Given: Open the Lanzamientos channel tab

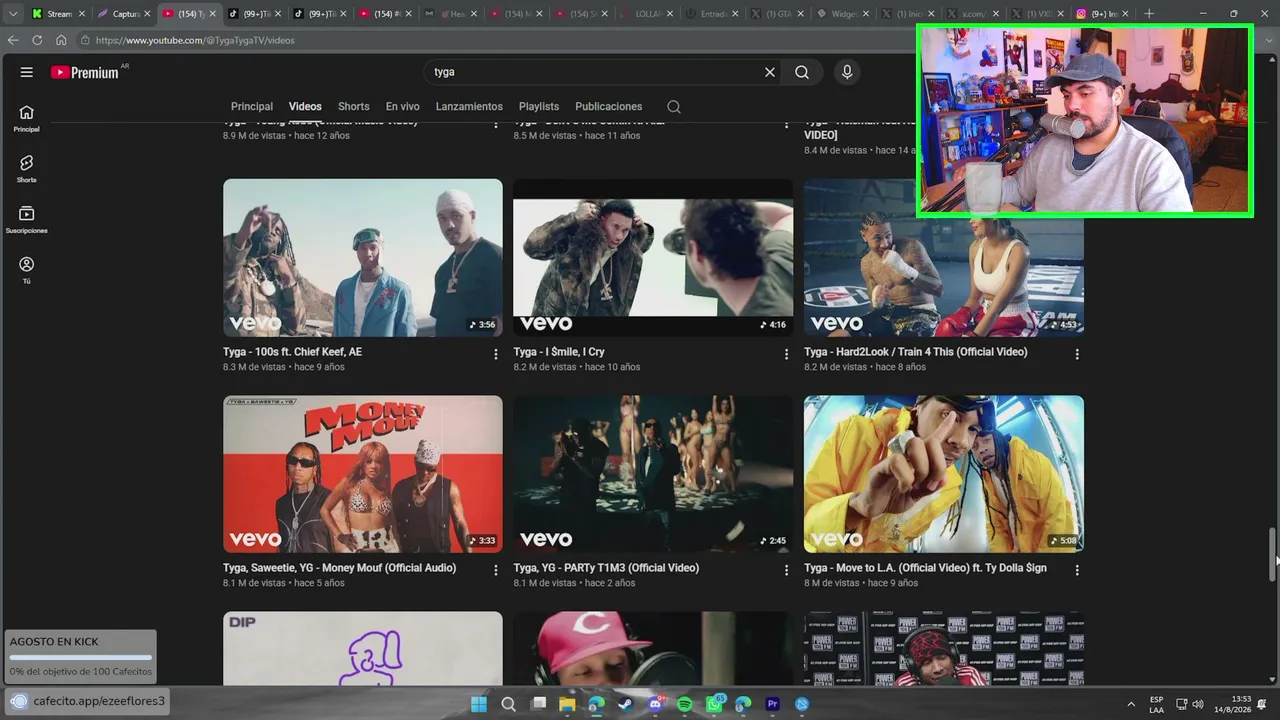Looking at the screenshot, I should pos(469,107).
